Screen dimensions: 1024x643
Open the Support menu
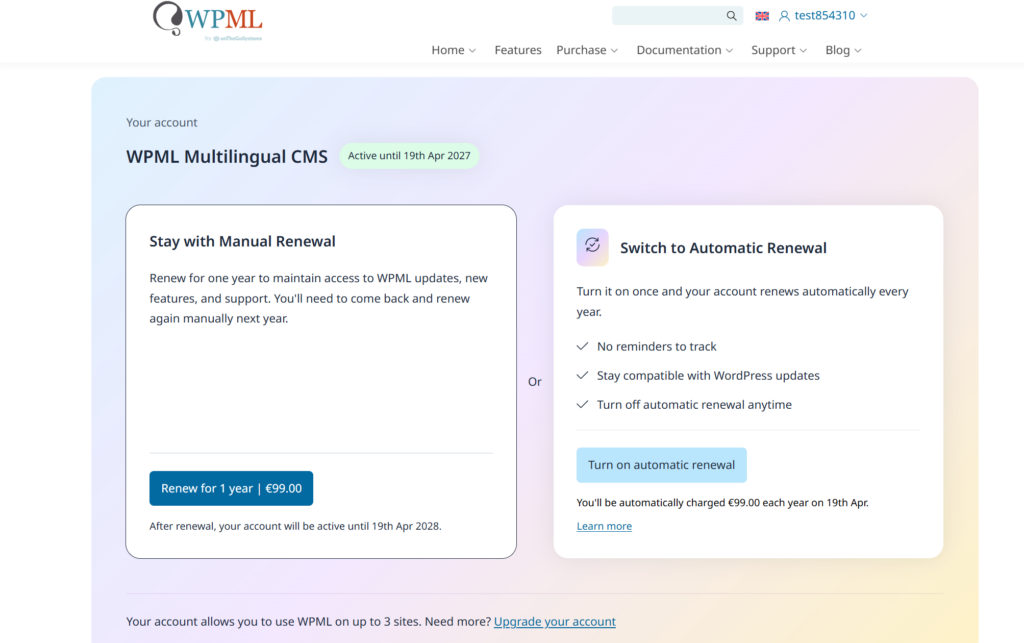pyautogui.click(x=774, y=49)
